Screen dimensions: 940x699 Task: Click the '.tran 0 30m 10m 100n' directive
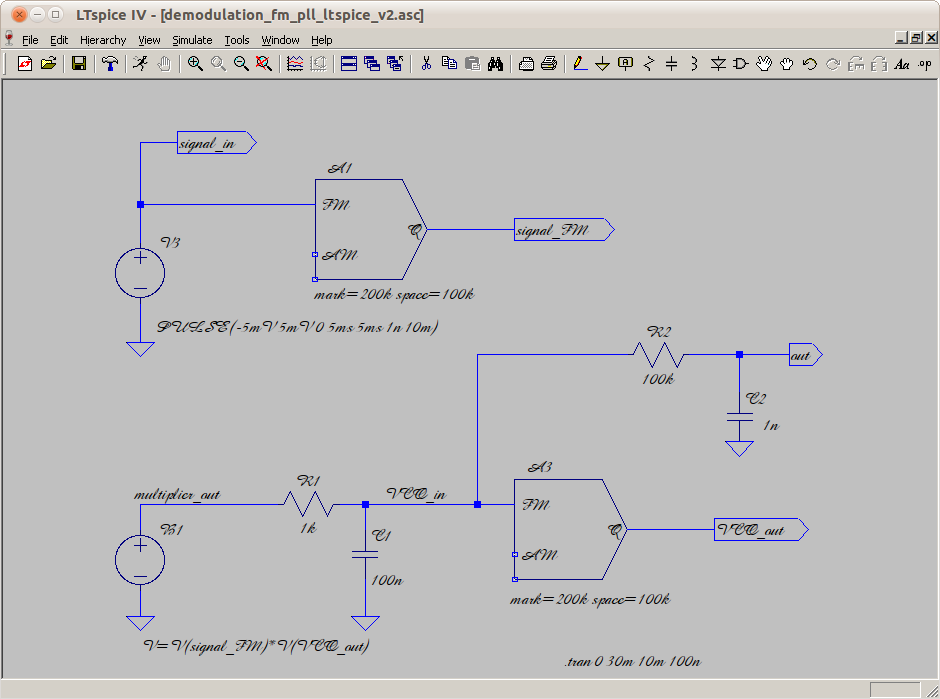(632, 661)
